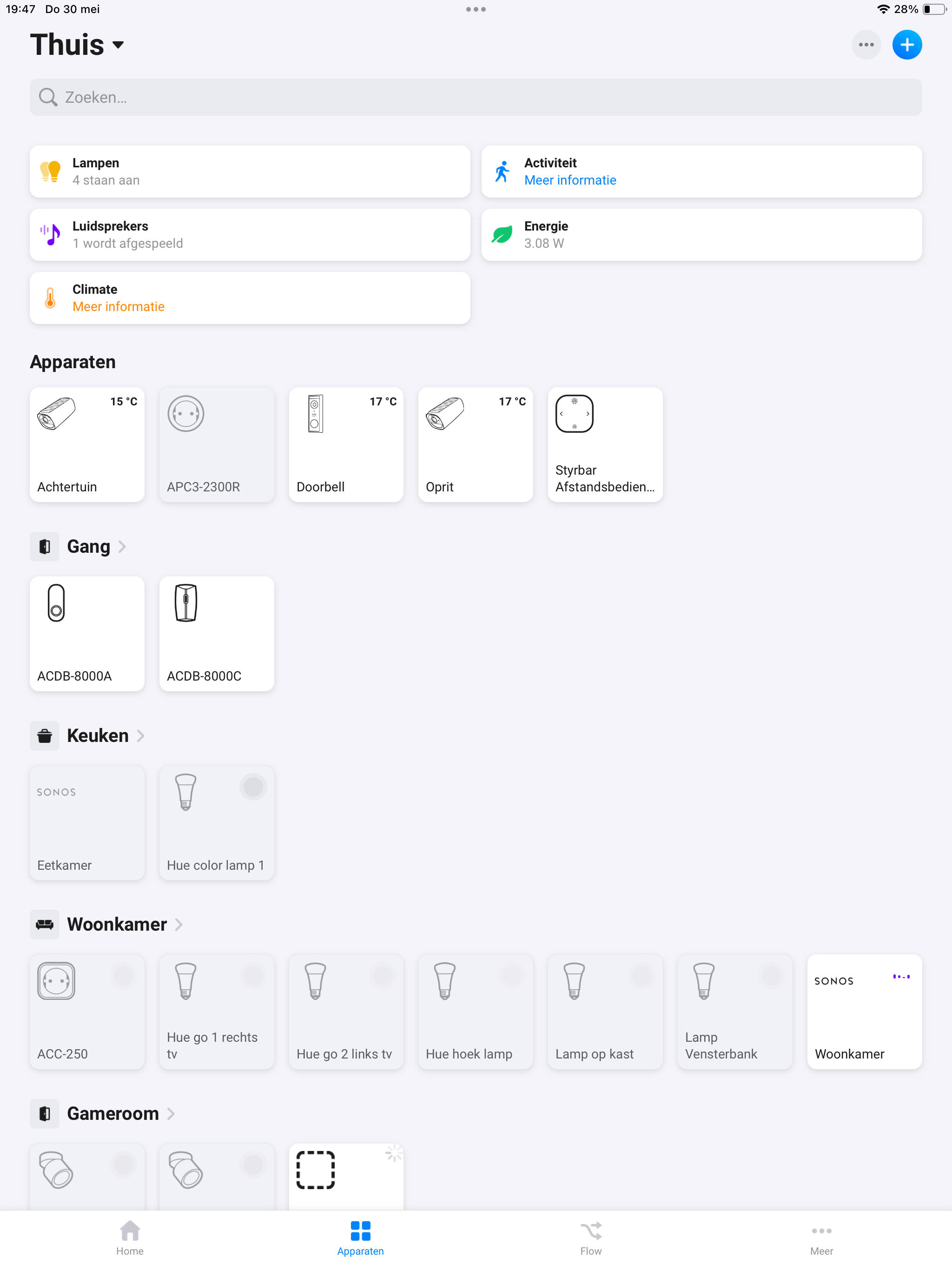This screenshot has width=952, height=1270.
Task: Open the Energie 3.08 W card
Action: (701, 235)
